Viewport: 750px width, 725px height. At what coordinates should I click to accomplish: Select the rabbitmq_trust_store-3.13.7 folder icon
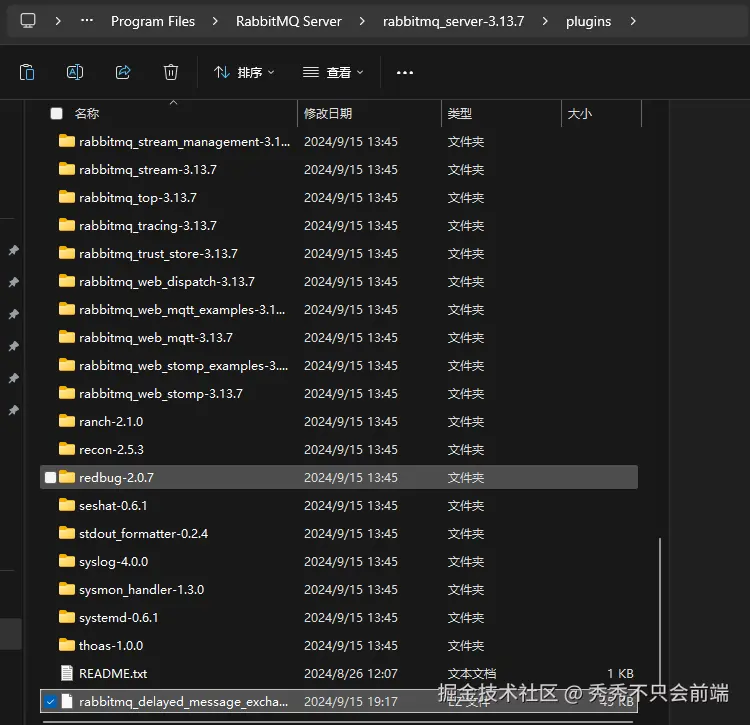(66, 253)
